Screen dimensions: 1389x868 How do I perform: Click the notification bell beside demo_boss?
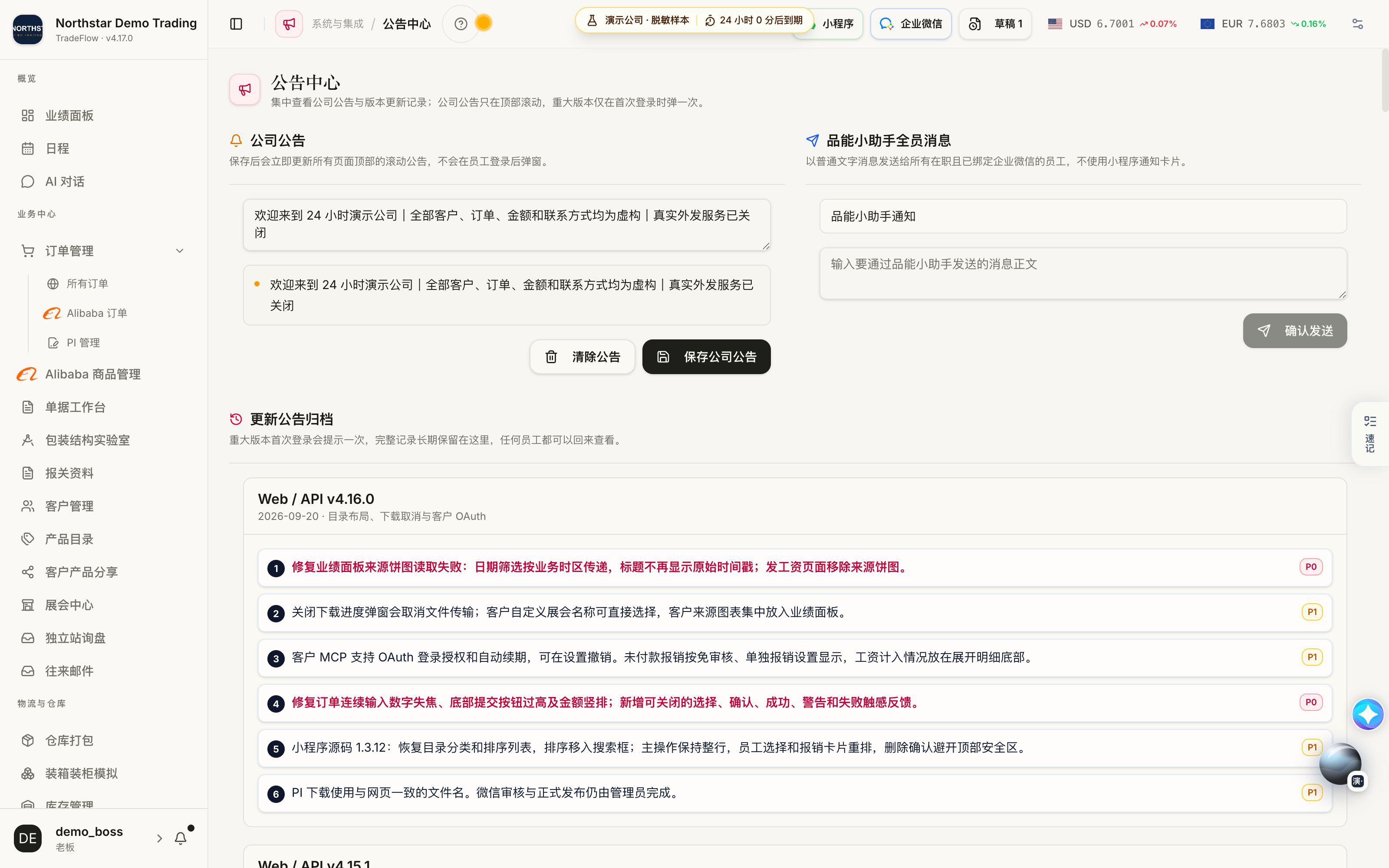(181, 838)
